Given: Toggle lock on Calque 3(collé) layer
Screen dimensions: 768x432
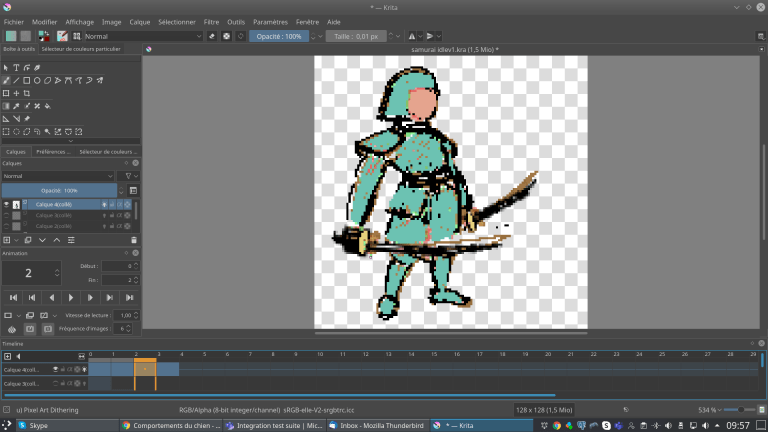Looking at the screenshot, I should 112,215.
